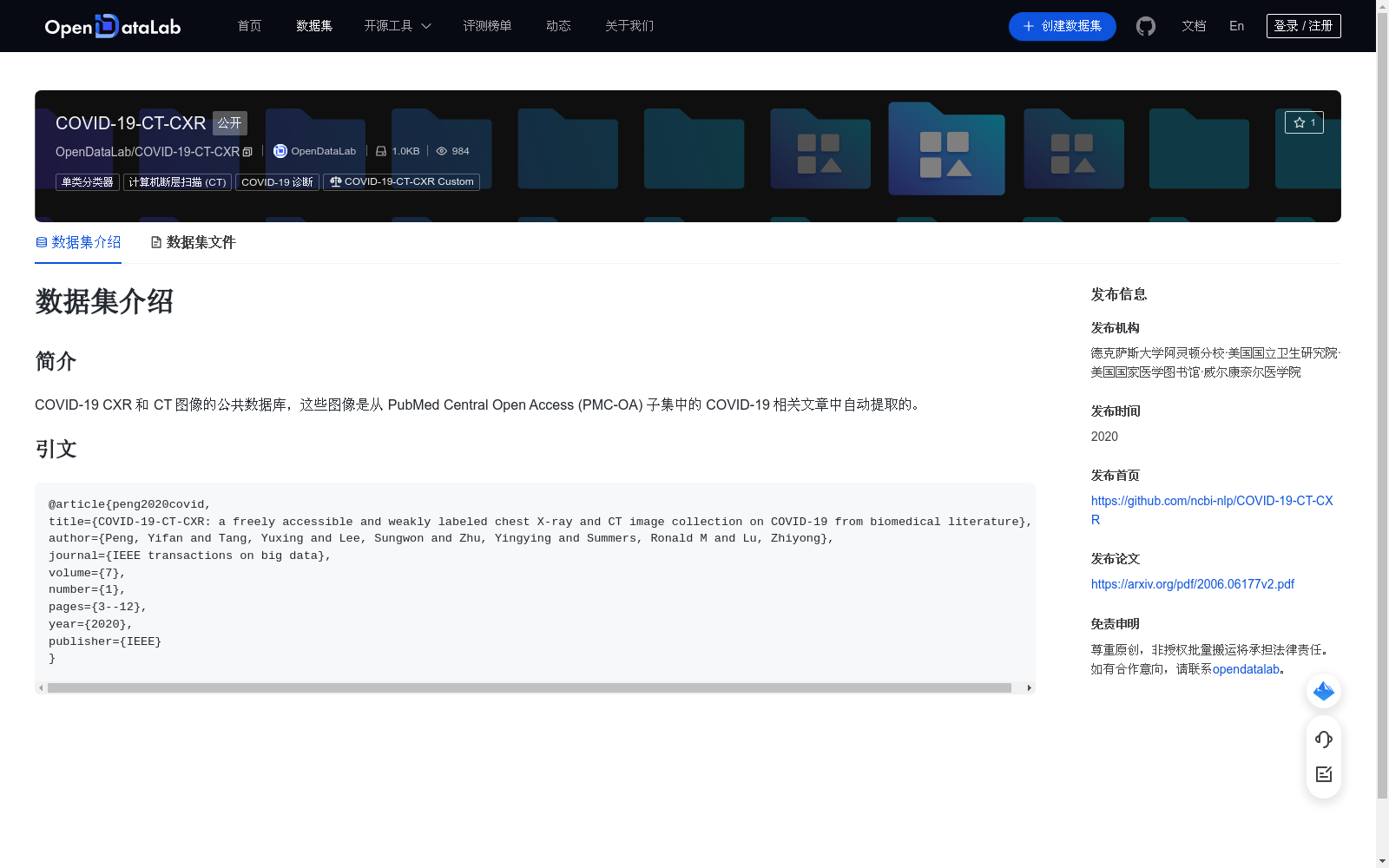Click the '@article{peng2020covid,' citation line
Screen dimensions: 1389x868
[x=129, y=504]
